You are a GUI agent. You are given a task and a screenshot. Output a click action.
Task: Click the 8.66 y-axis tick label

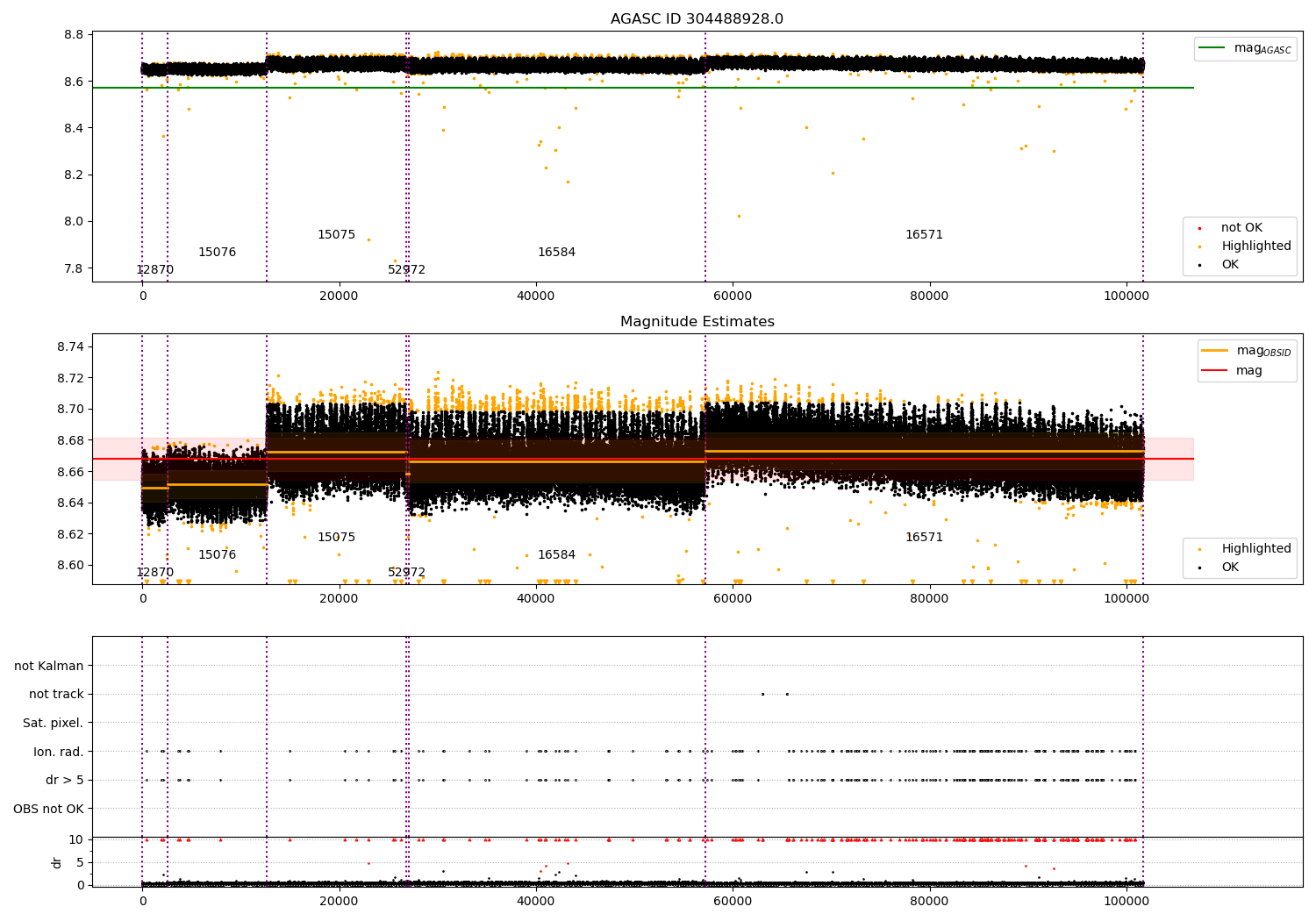70,471
